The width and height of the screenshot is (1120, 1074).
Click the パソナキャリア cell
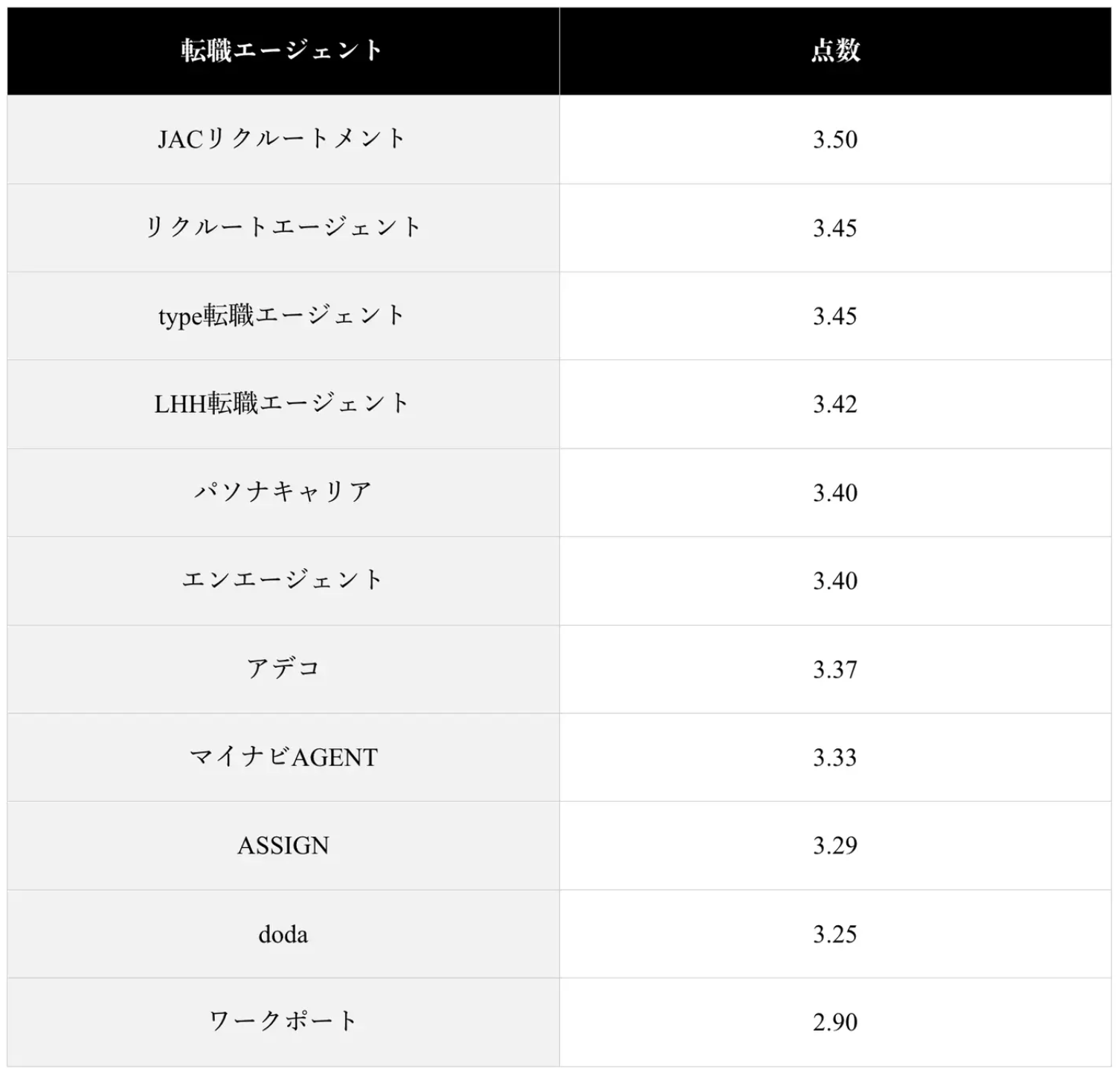(x=283, y=492)
